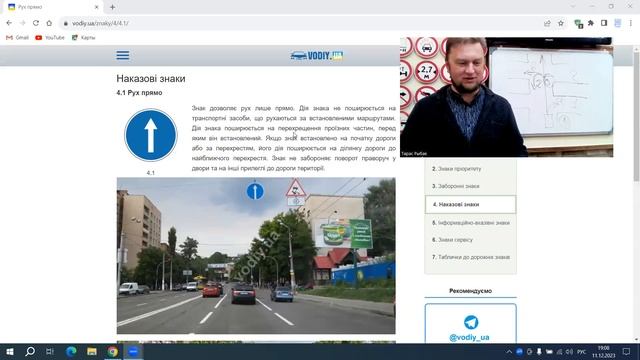The image size is (640, 360).
Task: Reload the page with the refresh icon
Action: 36,23
